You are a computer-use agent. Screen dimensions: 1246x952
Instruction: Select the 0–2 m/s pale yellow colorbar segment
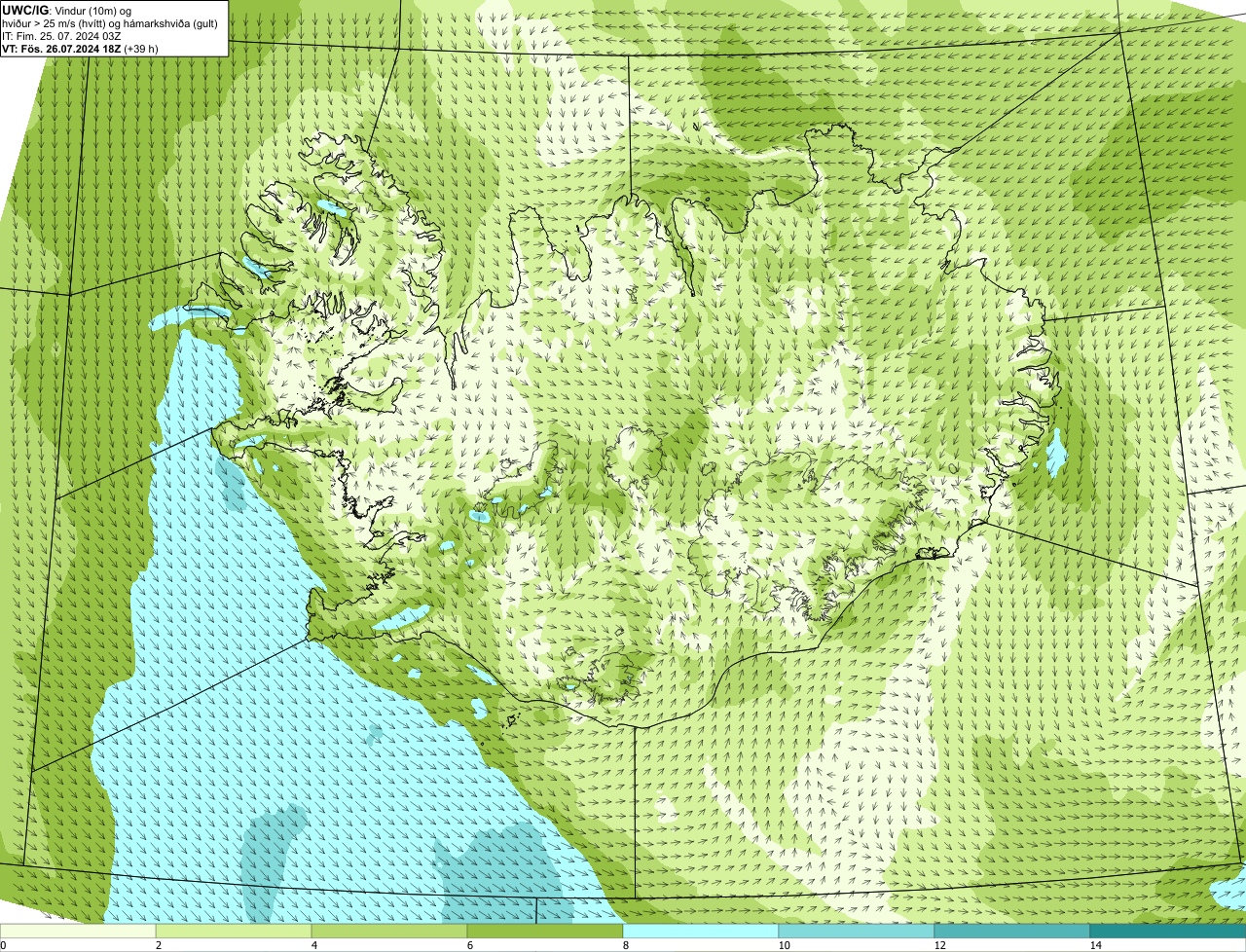78,932
